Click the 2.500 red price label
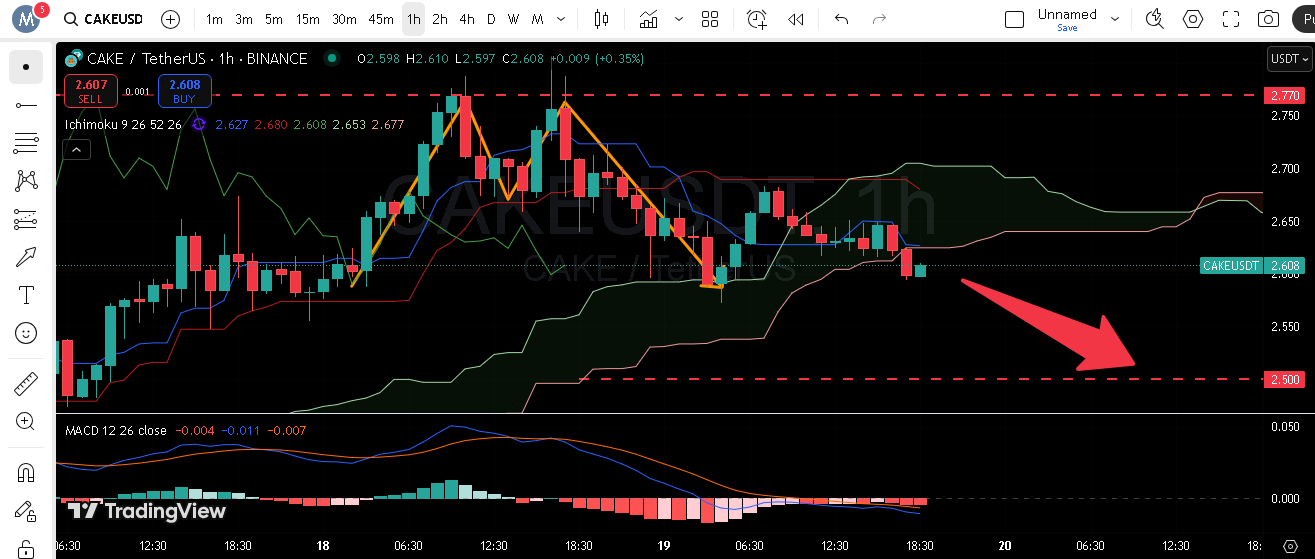This screenshot has height=559, width=1315. (x=1284, y=380)
